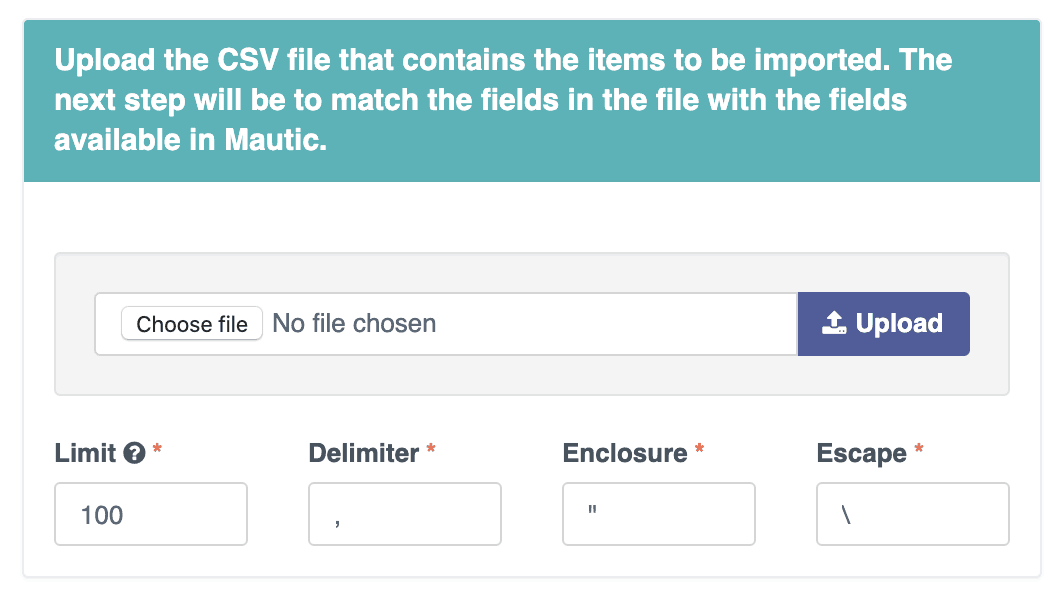The height and width of the screenshot is (598, 1060).
Task: Click the Choose file button
Action: (x=192, y=324)
